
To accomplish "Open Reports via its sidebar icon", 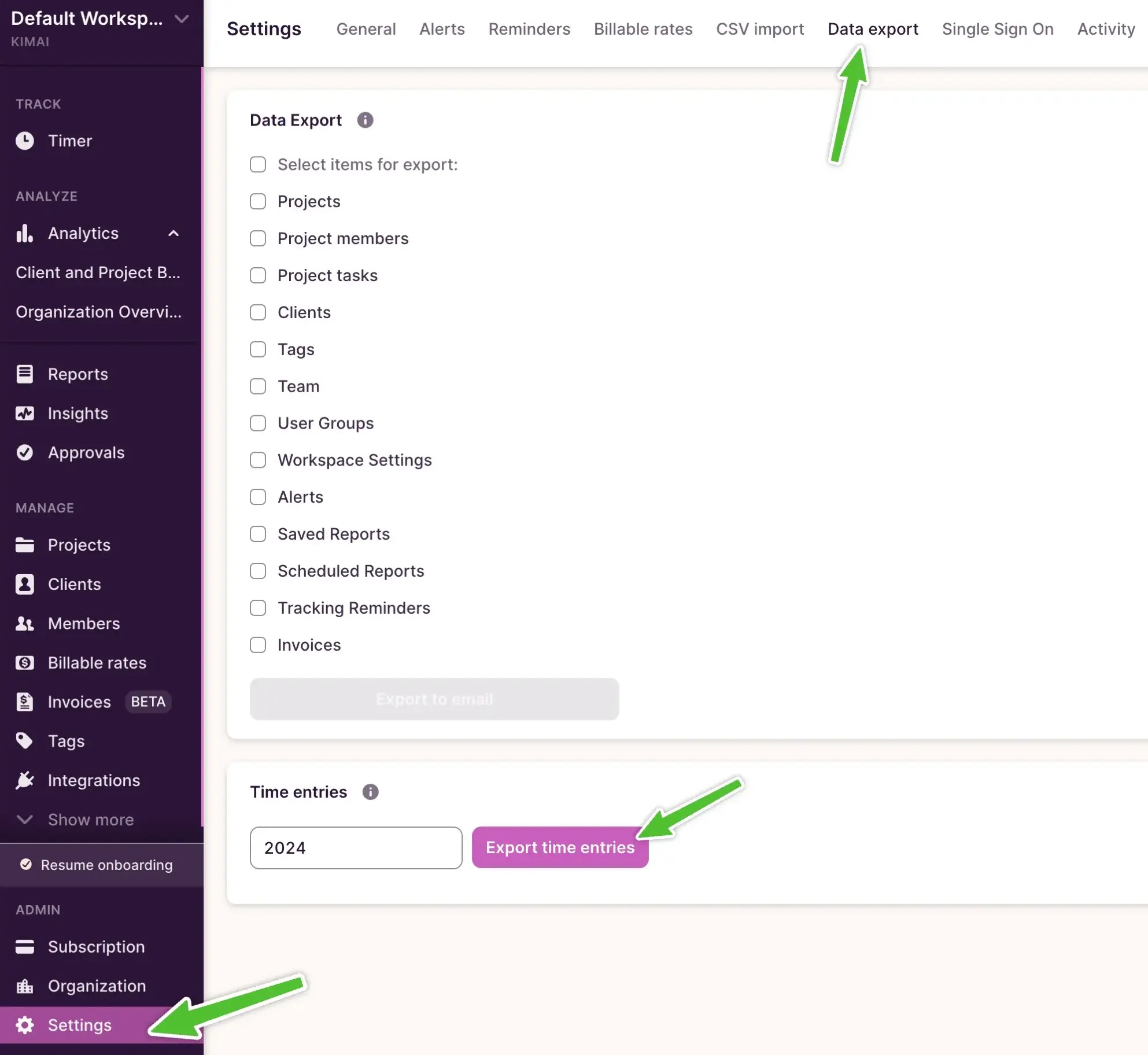I will [x=24, y=374].
